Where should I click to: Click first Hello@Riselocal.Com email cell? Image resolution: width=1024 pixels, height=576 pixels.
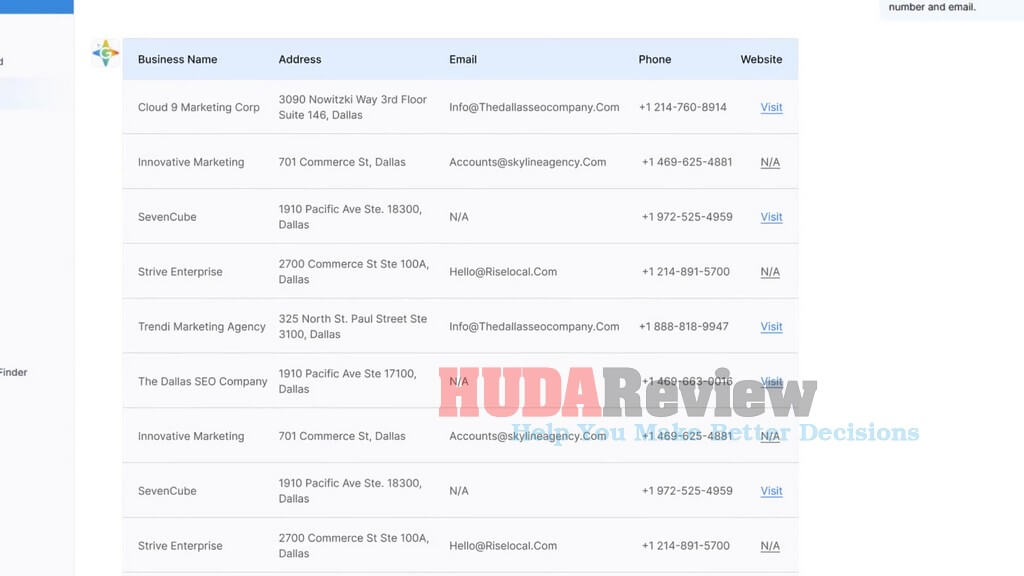503,272
